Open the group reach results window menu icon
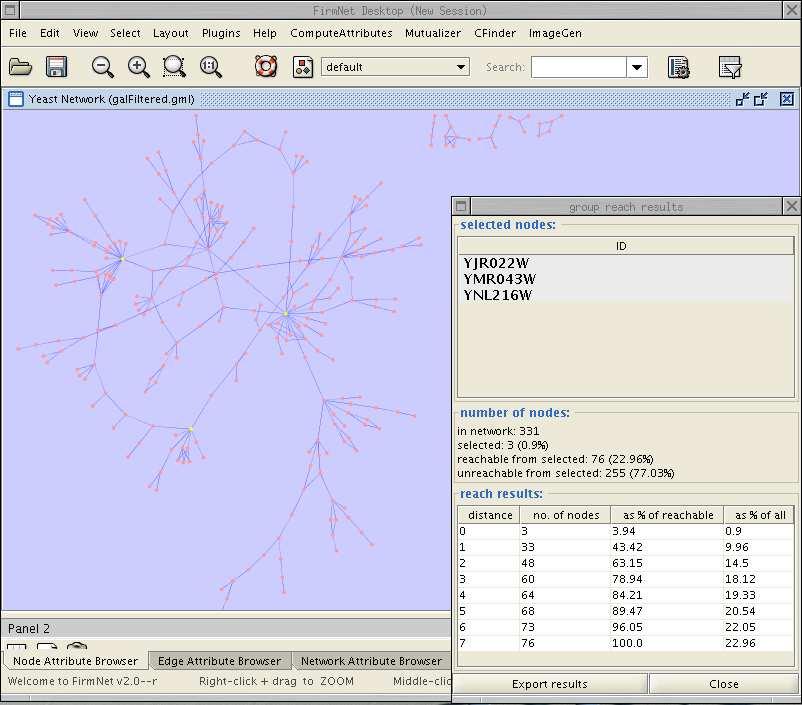 pyautogui.click(x=461, y=206)
